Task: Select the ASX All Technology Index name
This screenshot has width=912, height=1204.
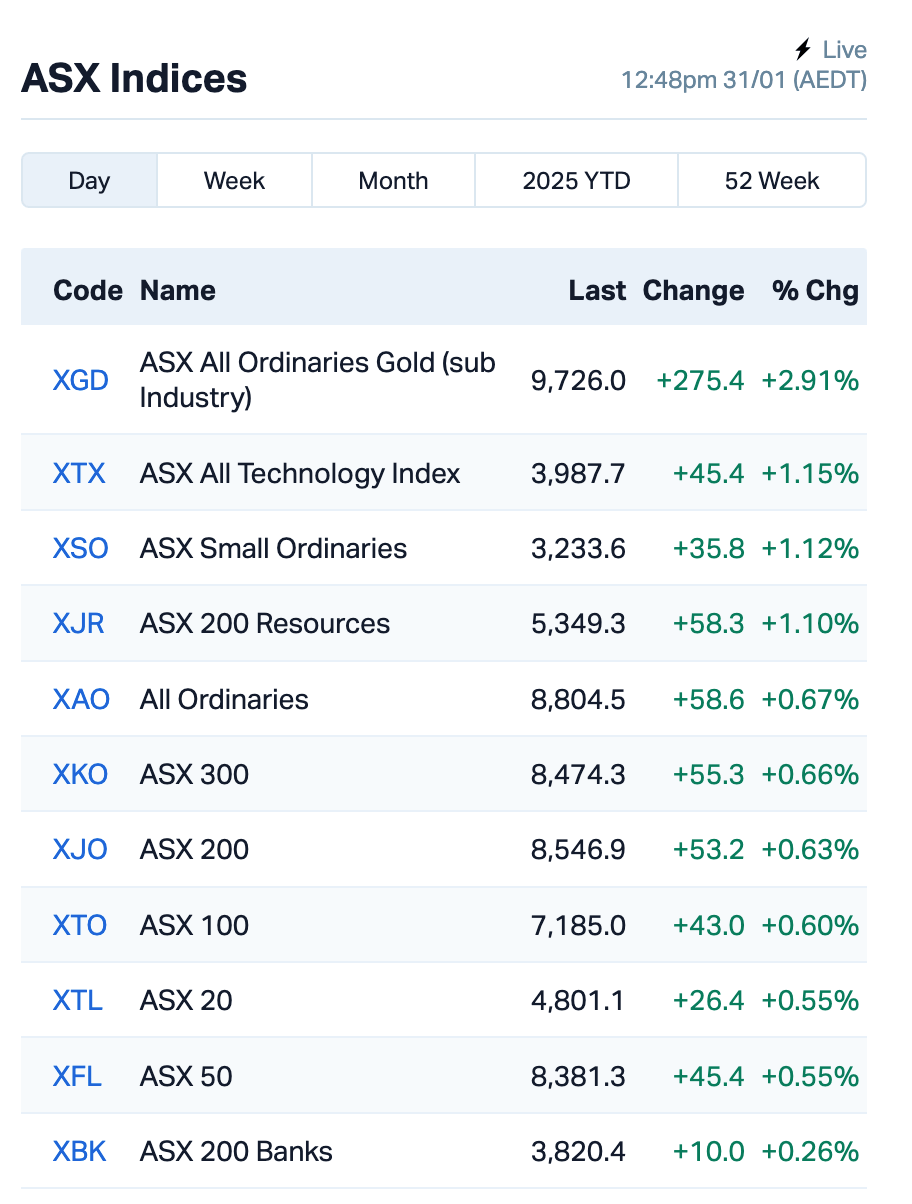Action: pyautogui.click(x=300, y=473)
